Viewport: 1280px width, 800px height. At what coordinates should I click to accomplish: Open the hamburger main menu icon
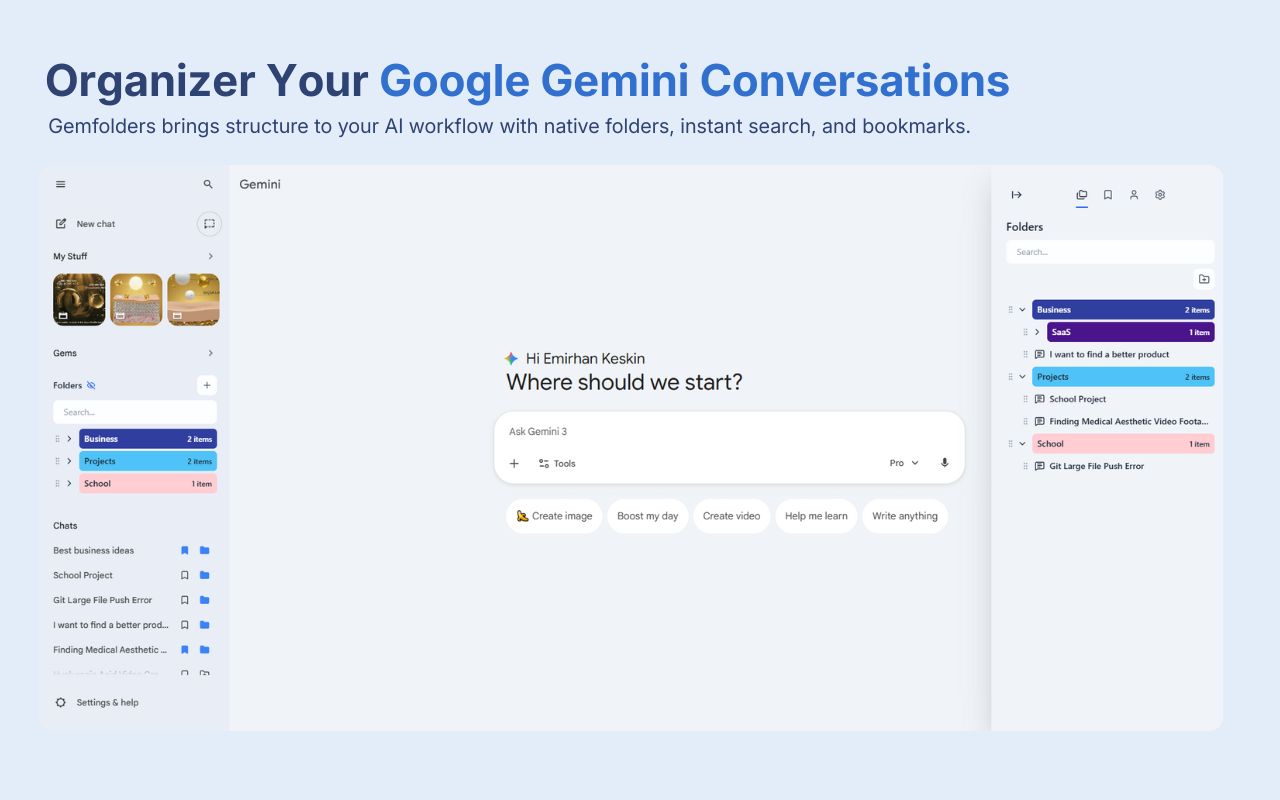pyautogui.click(x=61, y=184)
